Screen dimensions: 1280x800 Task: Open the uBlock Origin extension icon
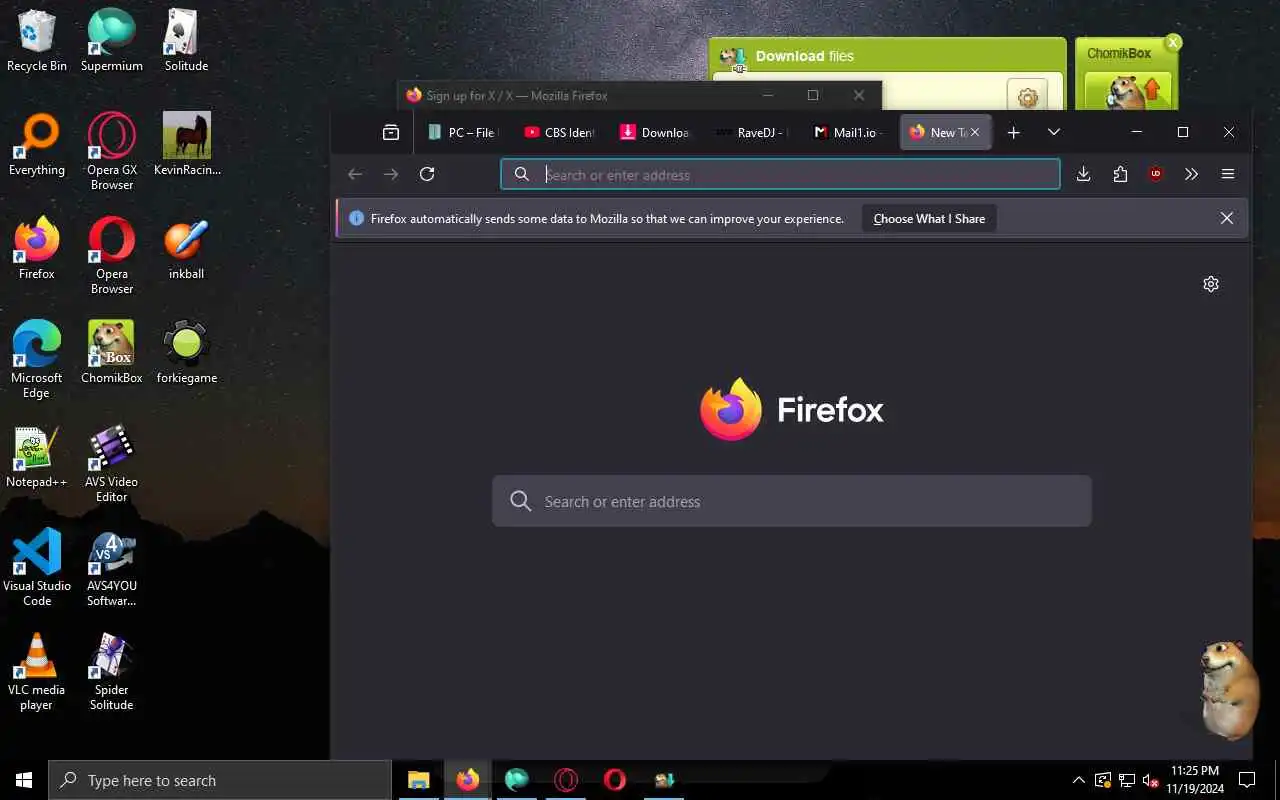tap(1156, 174)
